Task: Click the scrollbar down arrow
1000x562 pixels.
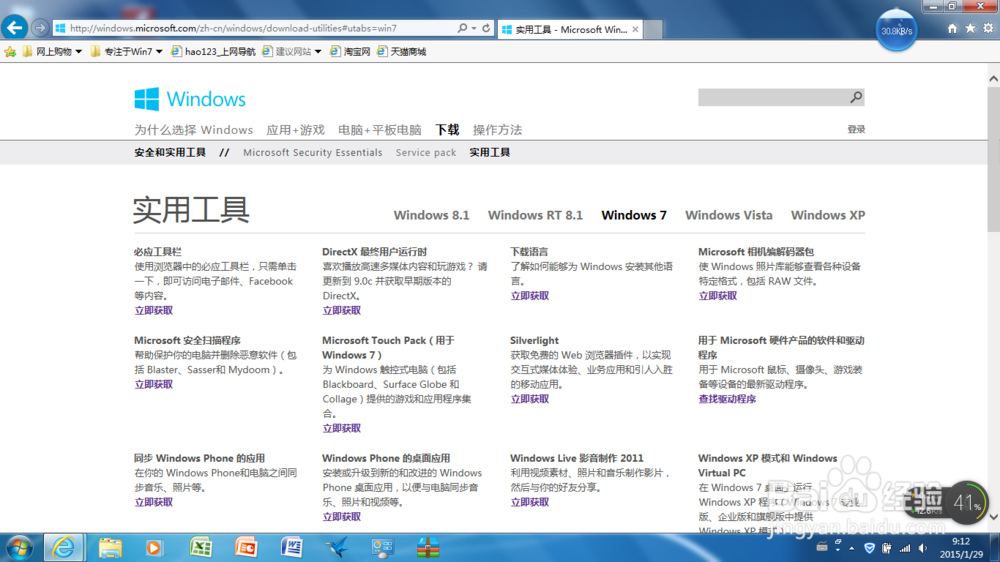Action: click(x=994, y=517)
